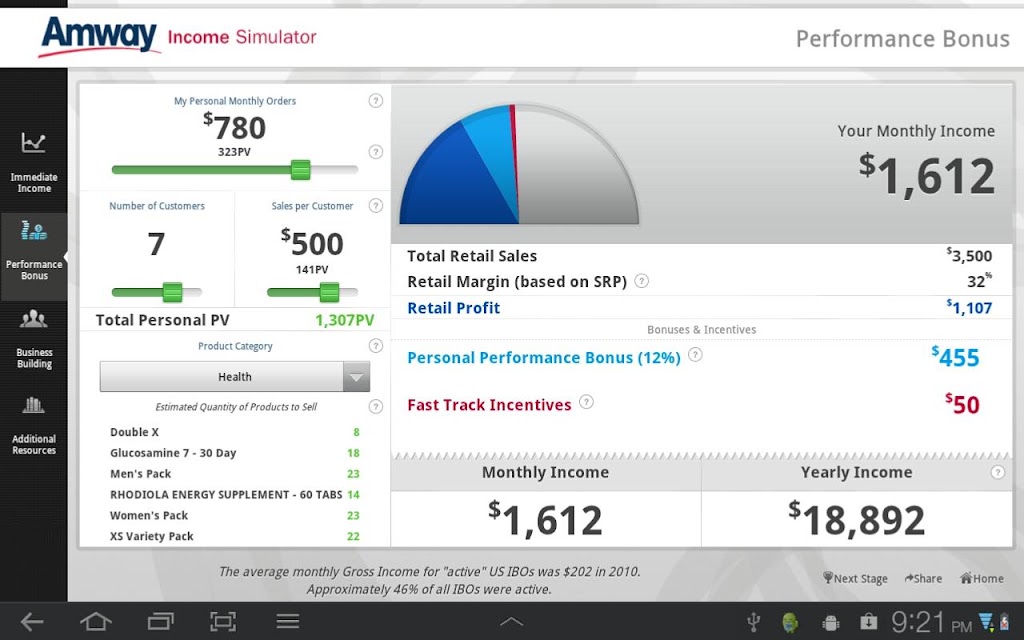Open the Immediate Income section

(x=33, y=162)
